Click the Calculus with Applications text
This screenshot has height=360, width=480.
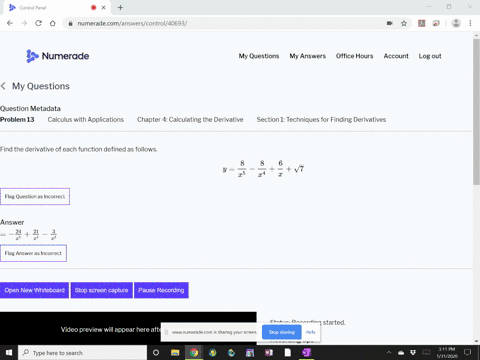pos(85,119)
